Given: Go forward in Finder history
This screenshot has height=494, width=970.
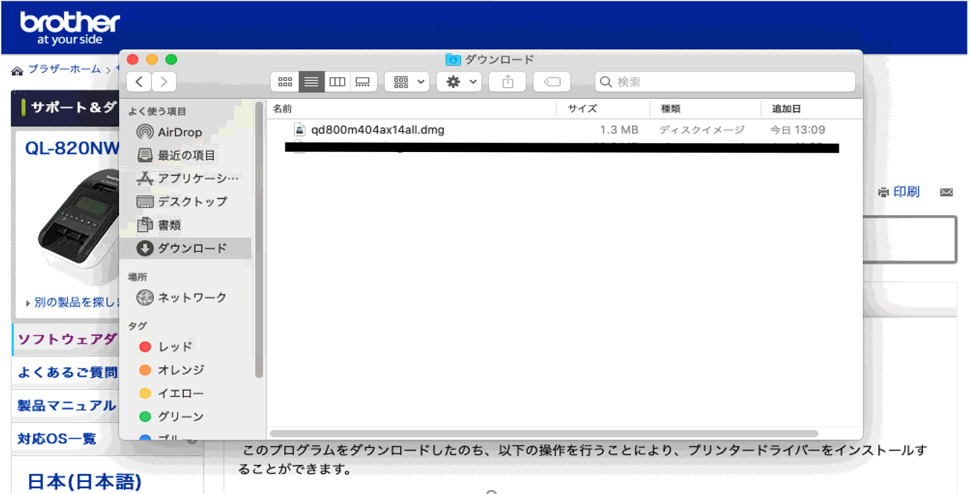Looking at the screenshot, I should [x=164, y=82].
